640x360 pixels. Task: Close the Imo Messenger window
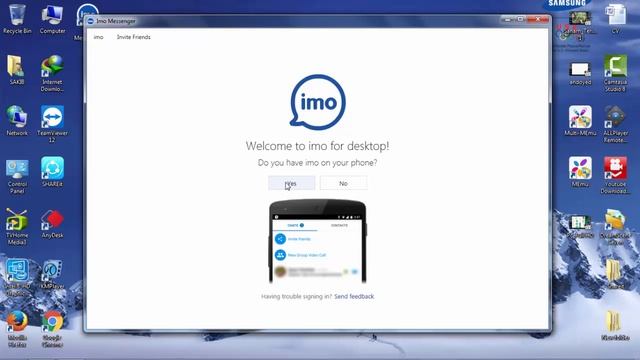538,19
